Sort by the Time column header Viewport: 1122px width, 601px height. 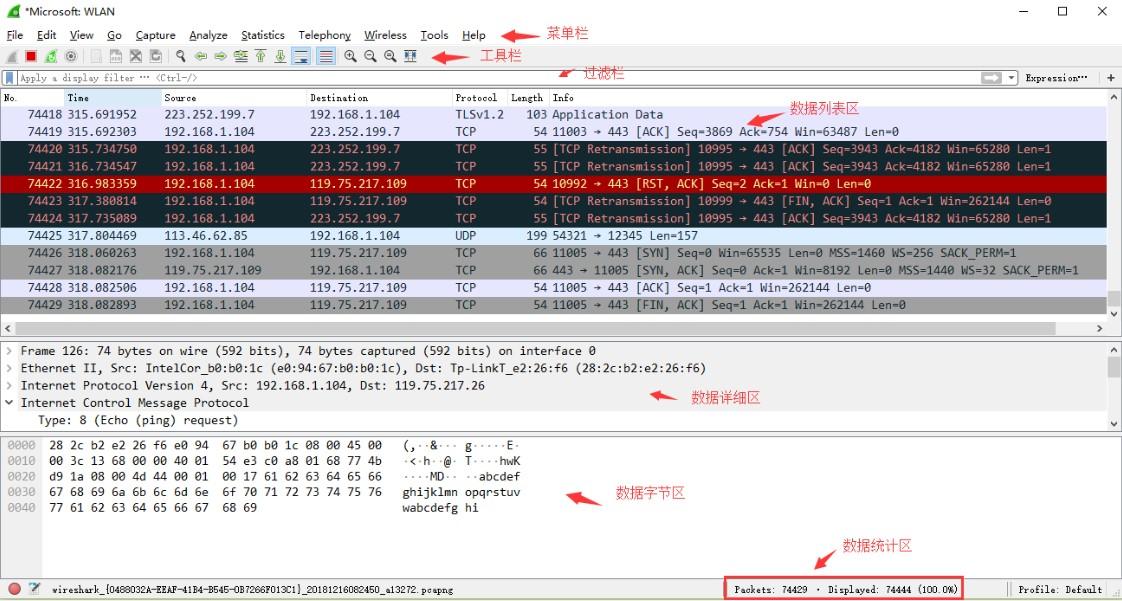pyautogui.click(x=113, y=98)
